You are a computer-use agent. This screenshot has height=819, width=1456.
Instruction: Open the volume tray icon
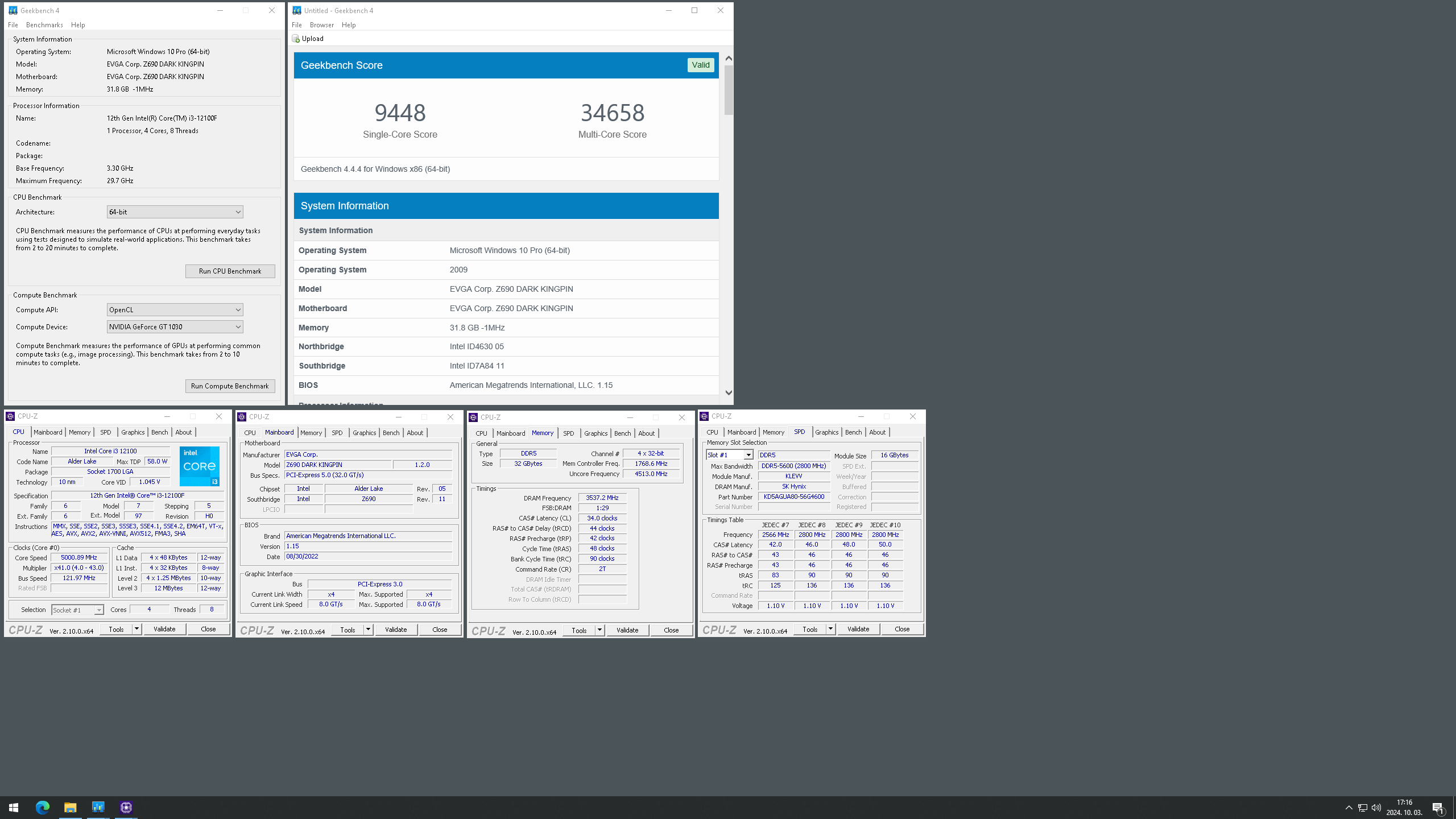tap(1376, 808)
